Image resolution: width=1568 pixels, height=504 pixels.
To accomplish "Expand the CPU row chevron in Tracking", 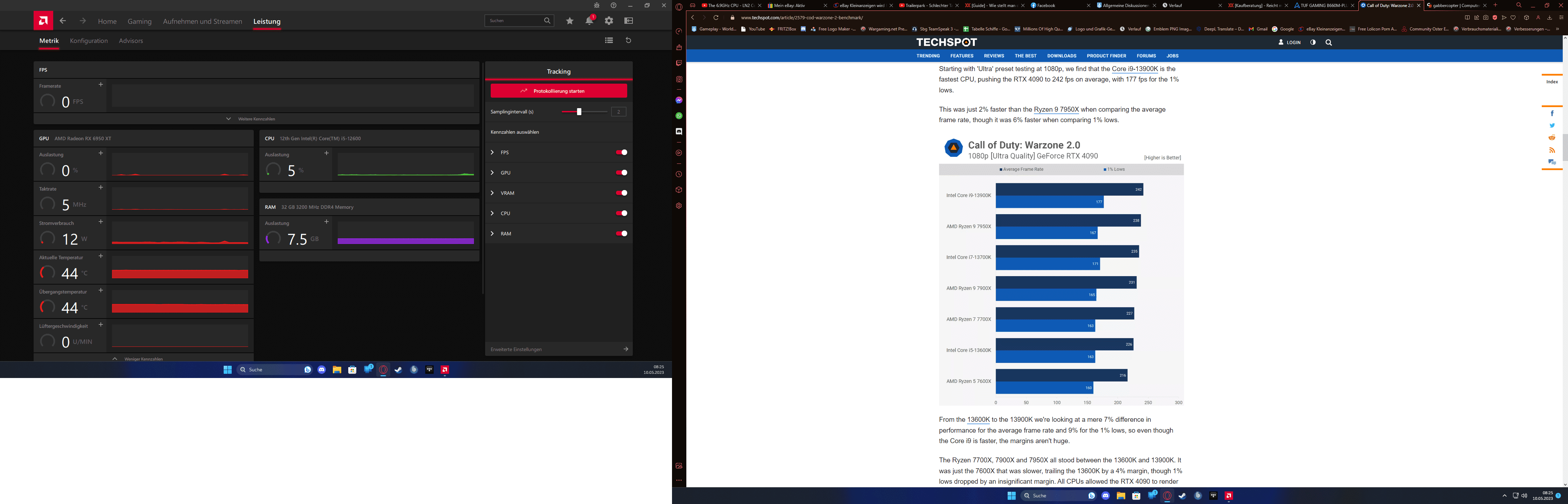I will coord(492,213).
